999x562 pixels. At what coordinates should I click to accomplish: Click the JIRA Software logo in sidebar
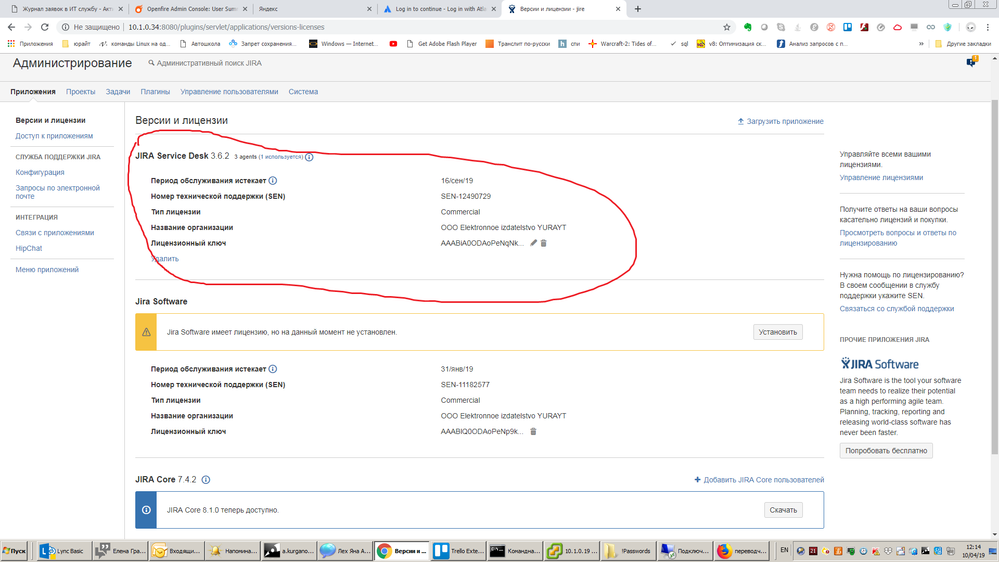pos(879,364)
